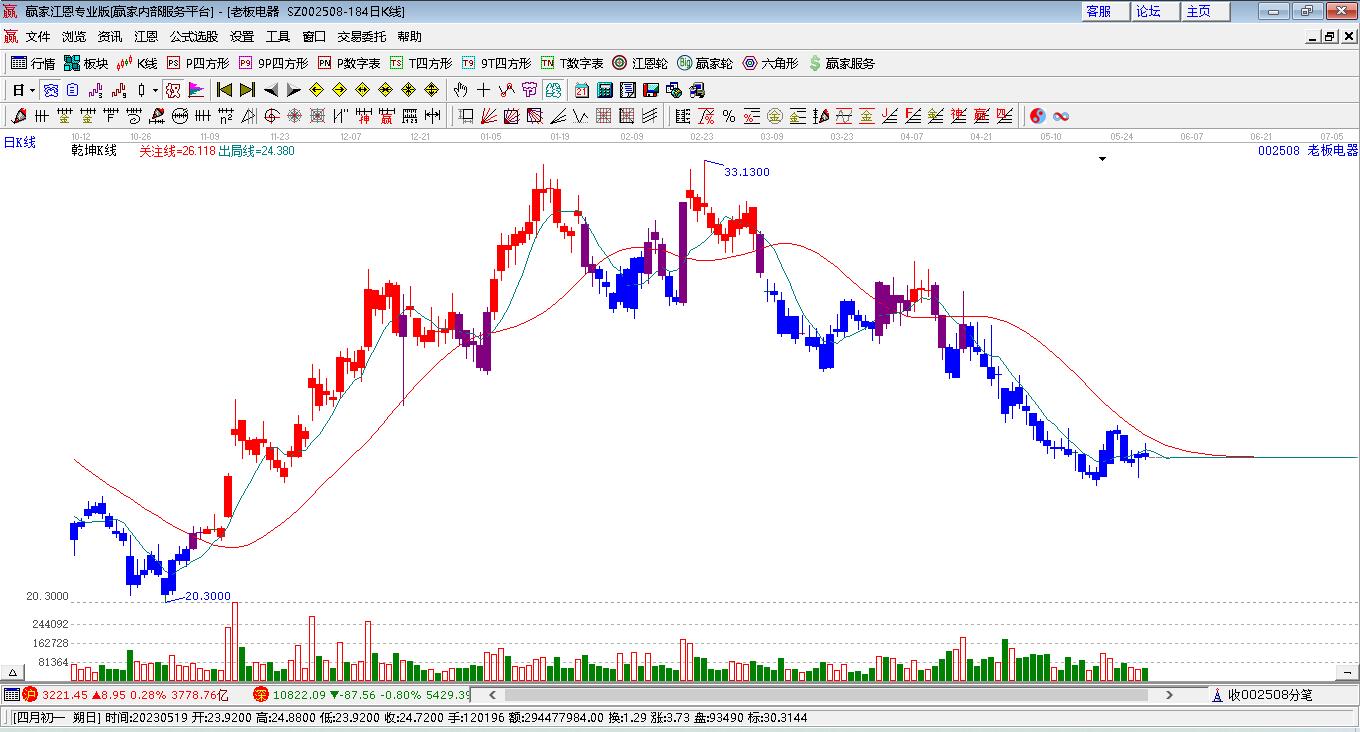Open the 资讯 menu
The height and width of the screenshot is (732, 1360).
[x=110, y=37]
